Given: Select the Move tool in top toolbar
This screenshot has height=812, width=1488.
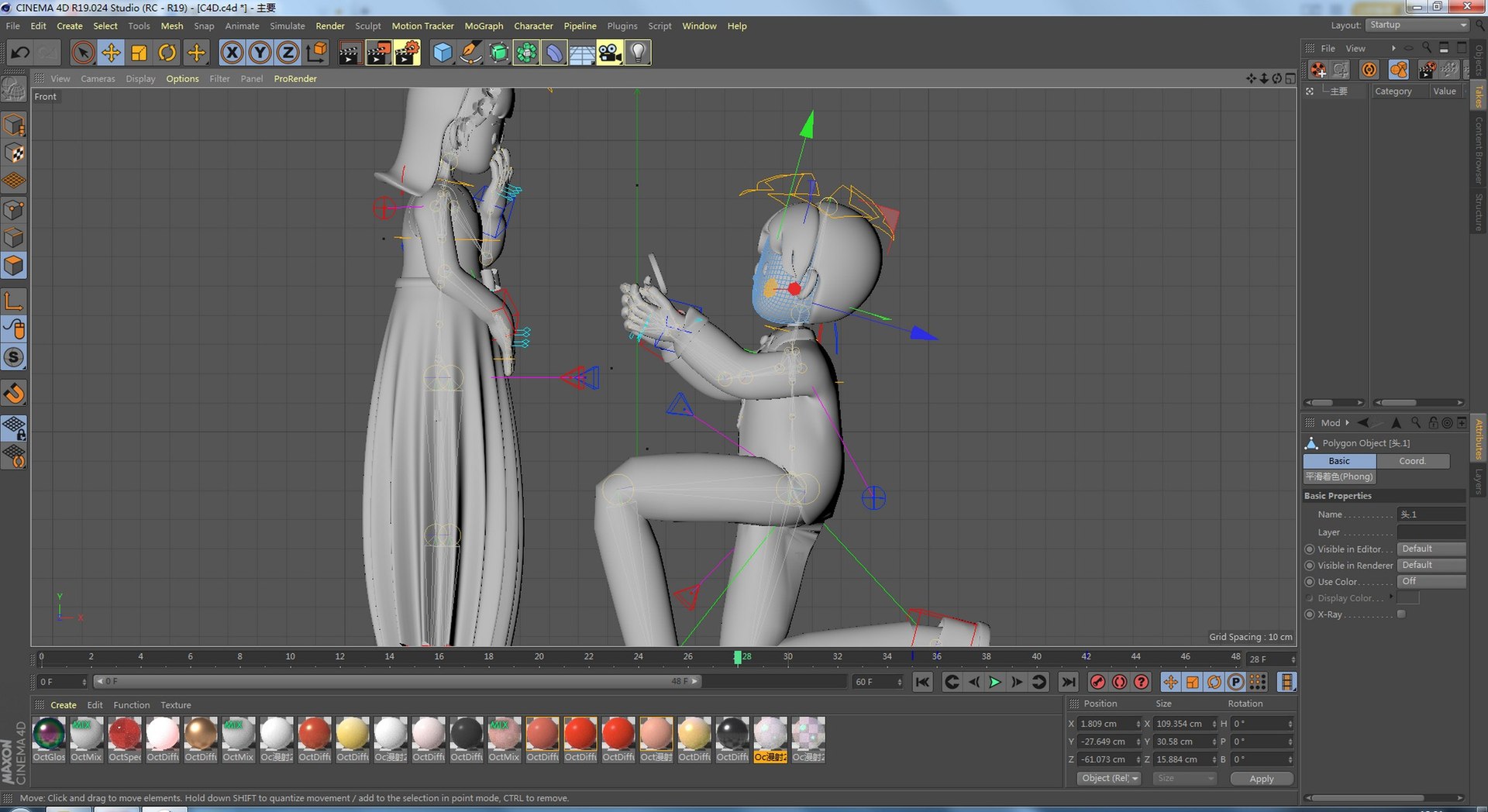Looking at the screenshot, I should coord(111,53).
